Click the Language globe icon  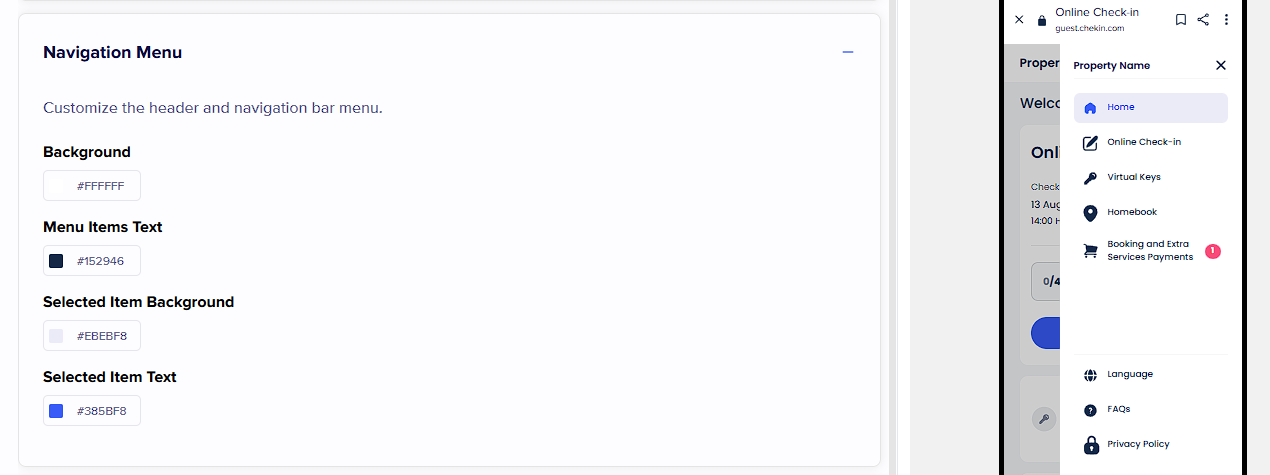point(1090,375)
